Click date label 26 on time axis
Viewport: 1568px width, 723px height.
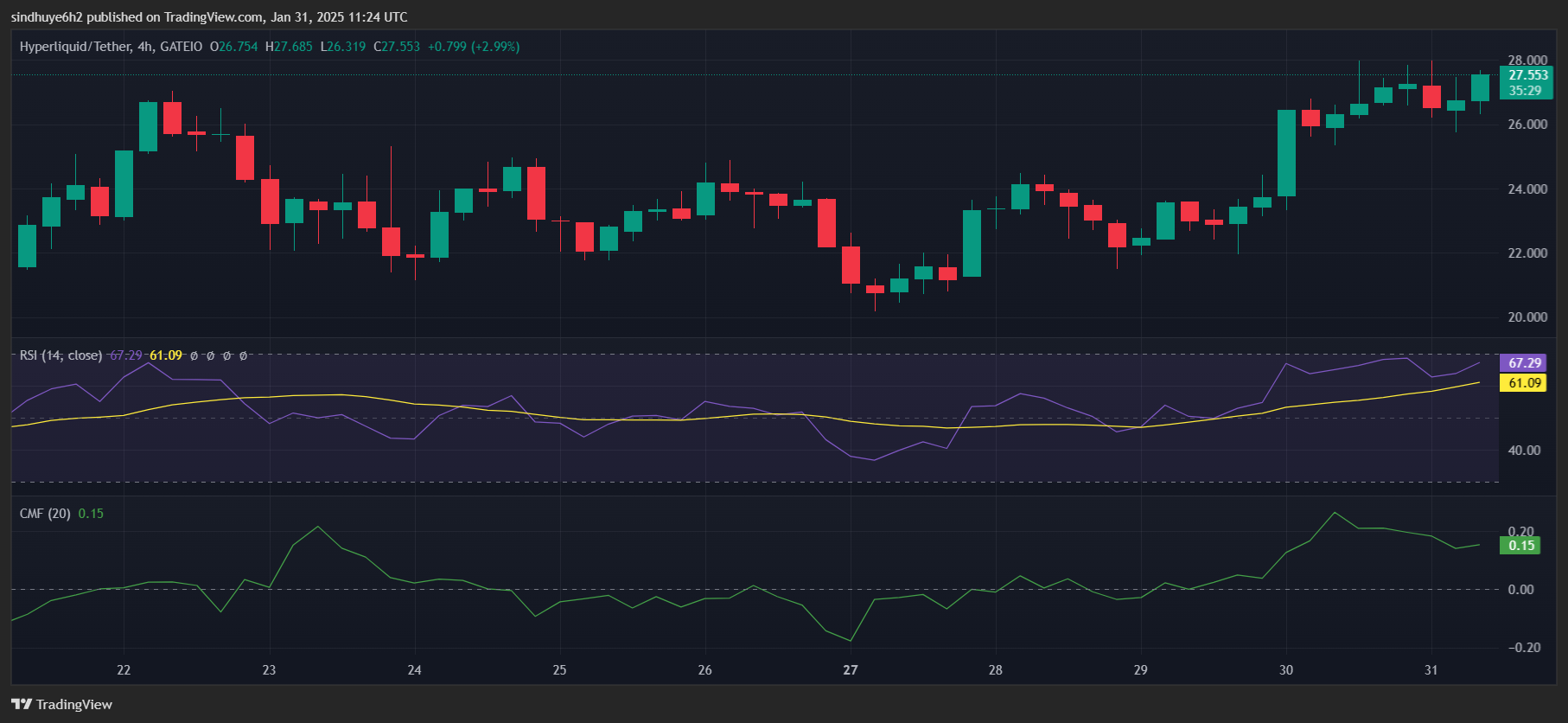pos(705,670)
